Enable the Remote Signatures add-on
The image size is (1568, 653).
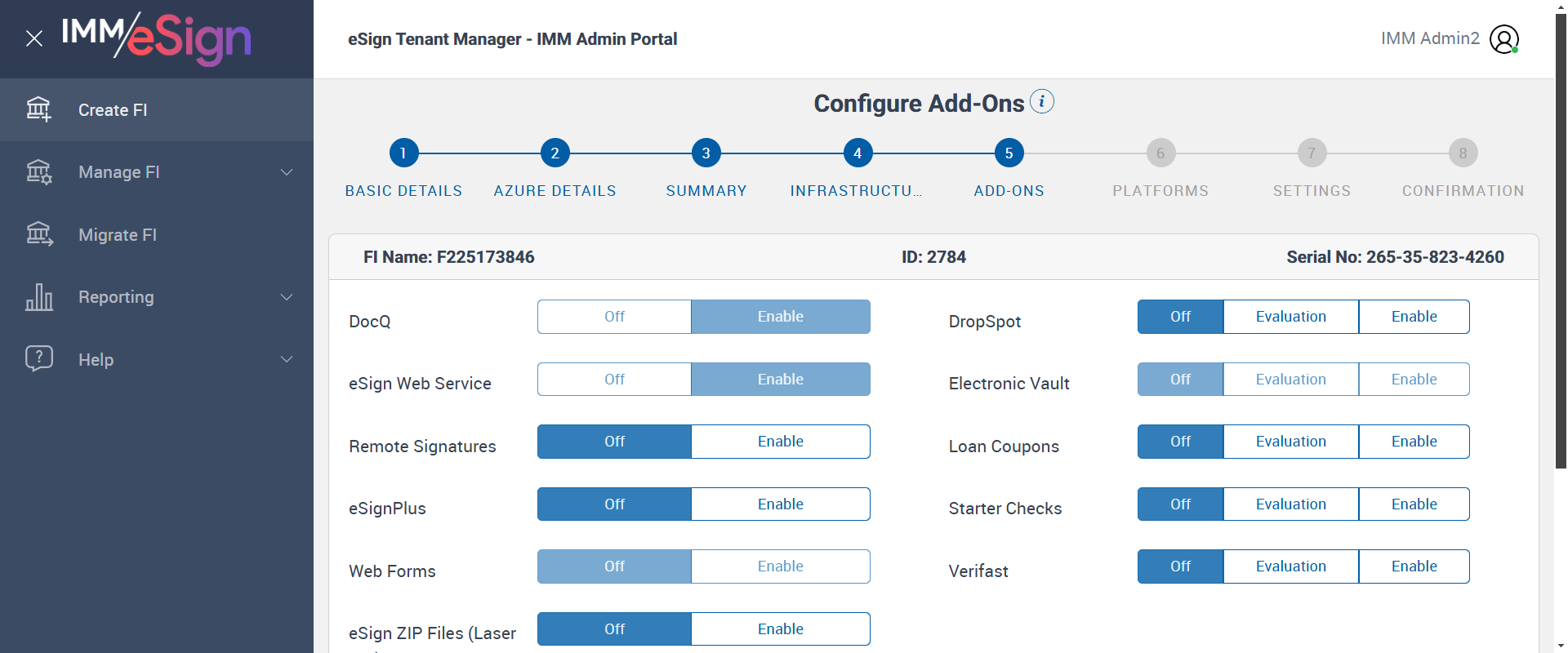[x=780, y=442]
